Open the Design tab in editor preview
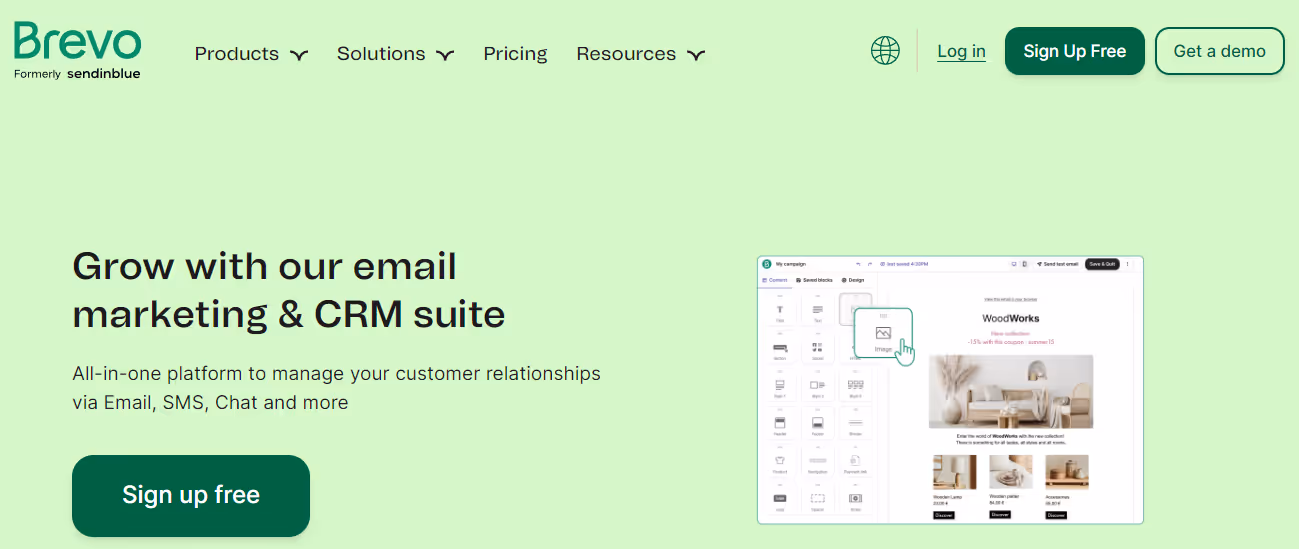The height and width of the screenshot is (549, 1299). point(853,280)
